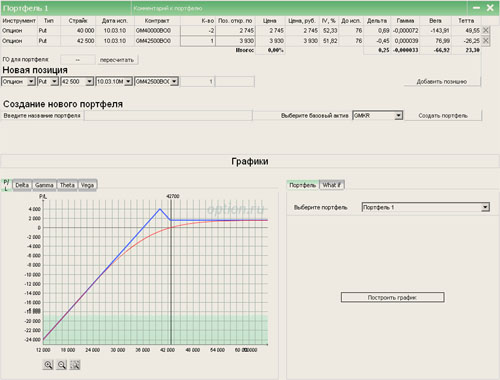Delete the 42 500 Put position row
Screen dimensions: 500x380
click(x=486, y=41)
